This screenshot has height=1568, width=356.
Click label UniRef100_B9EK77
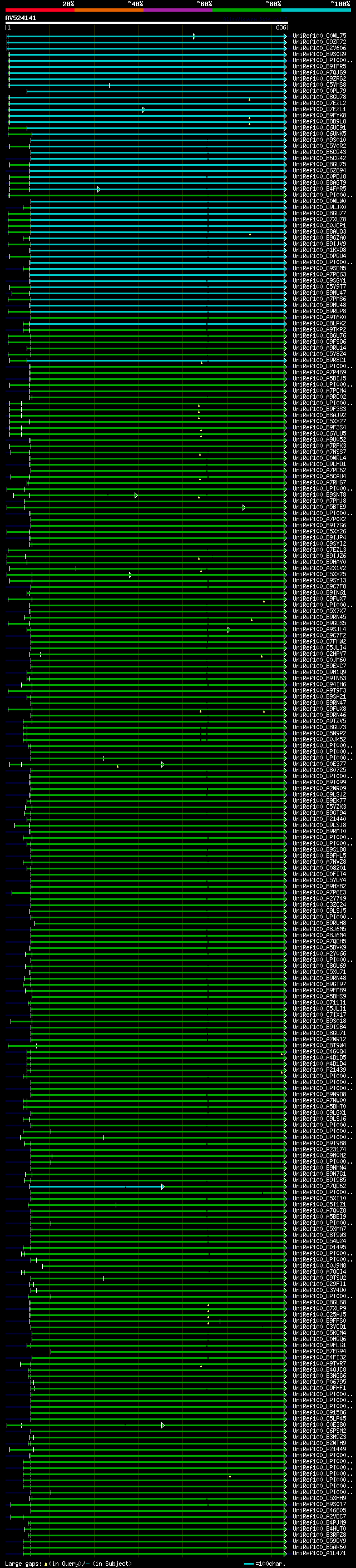point(319,800)
